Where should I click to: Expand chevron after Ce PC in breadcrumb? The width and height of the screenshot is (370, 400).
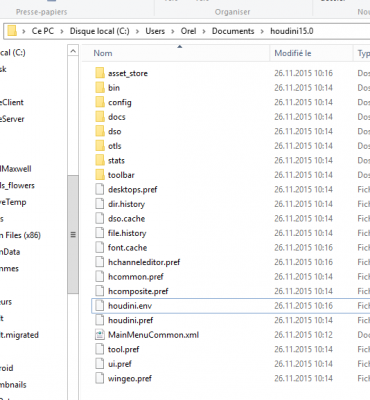pos(62,31)
